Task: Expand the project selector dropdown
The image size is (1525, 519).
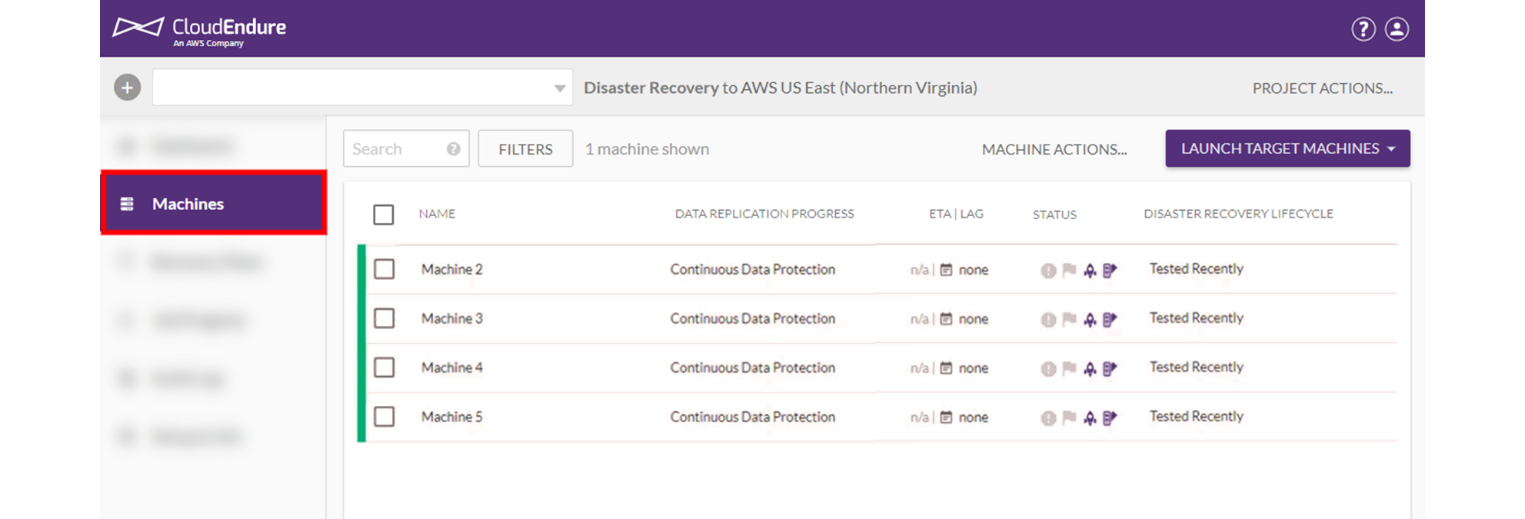Action: click(362, 88)
